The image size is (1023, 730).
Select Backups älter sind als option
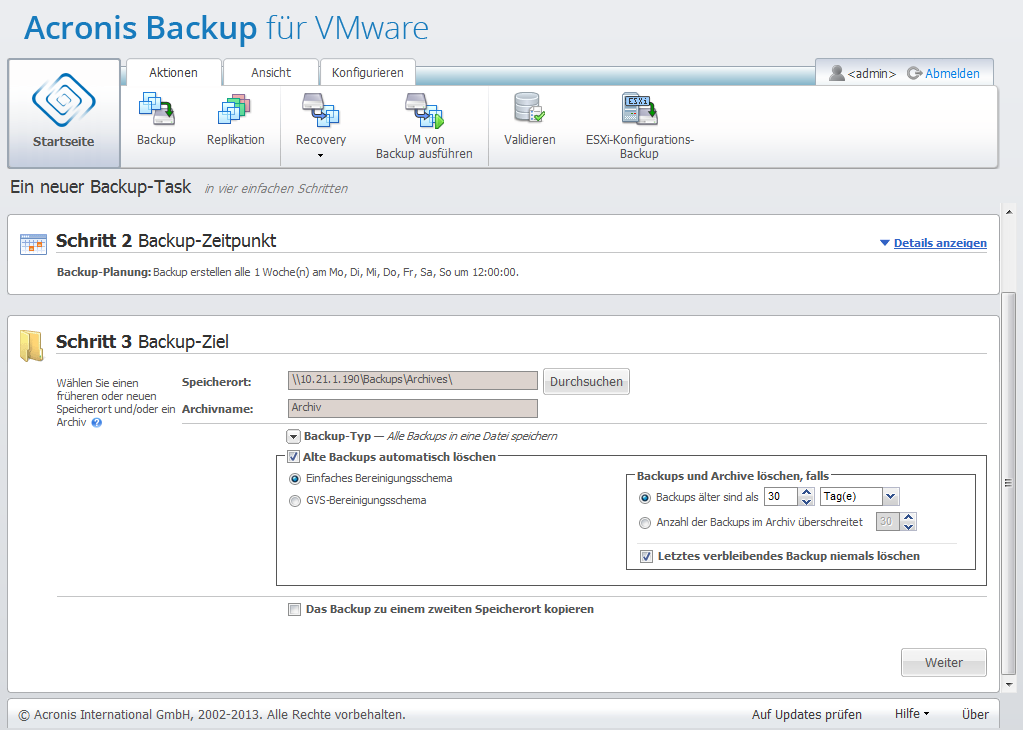pos(645,498)
